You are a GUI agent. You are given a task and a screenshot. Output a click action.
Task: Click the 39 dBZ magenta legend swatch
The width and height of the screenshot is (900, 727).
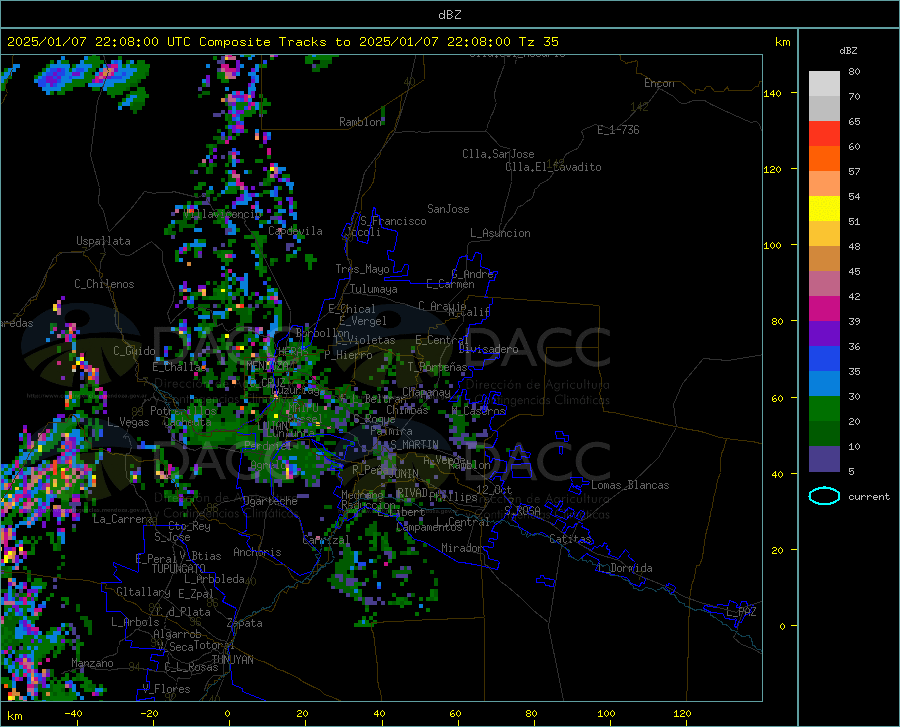824,308
